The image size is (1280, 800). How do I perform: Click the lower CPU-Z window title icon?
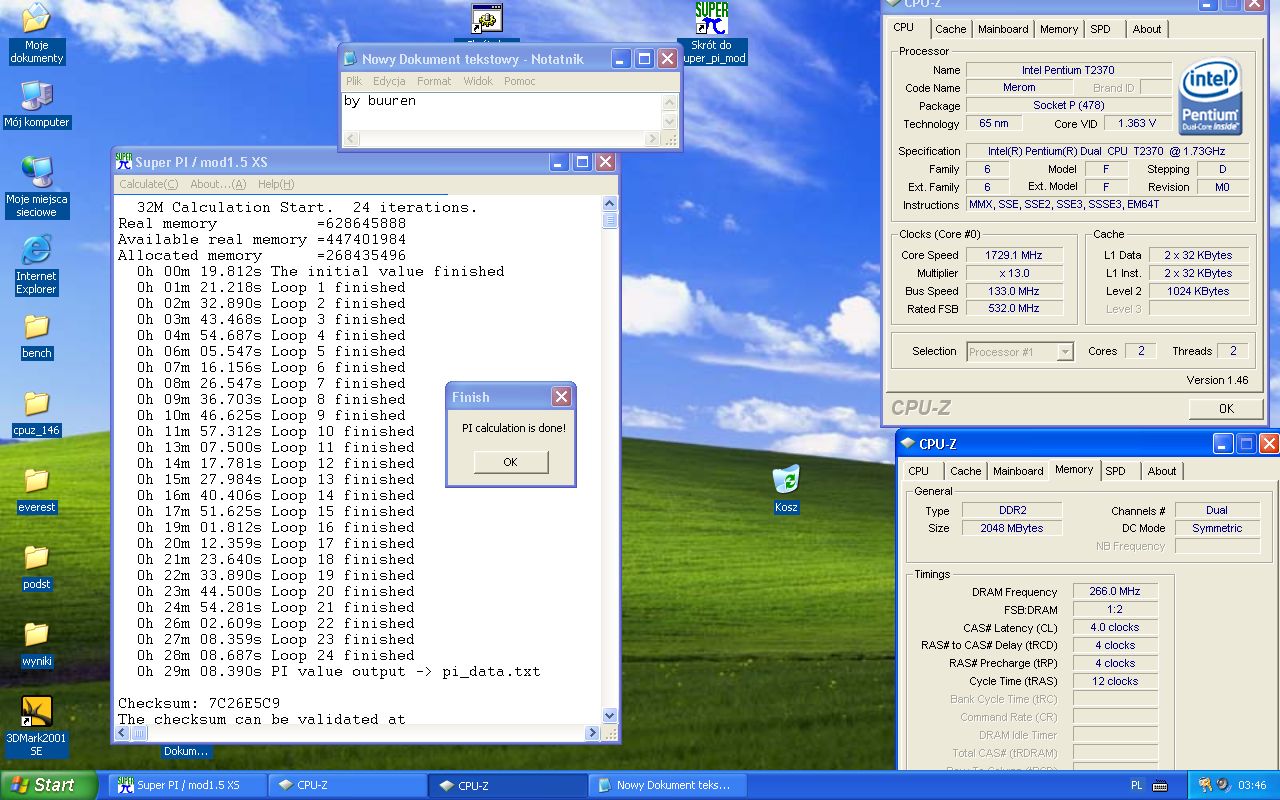(907, 443)
